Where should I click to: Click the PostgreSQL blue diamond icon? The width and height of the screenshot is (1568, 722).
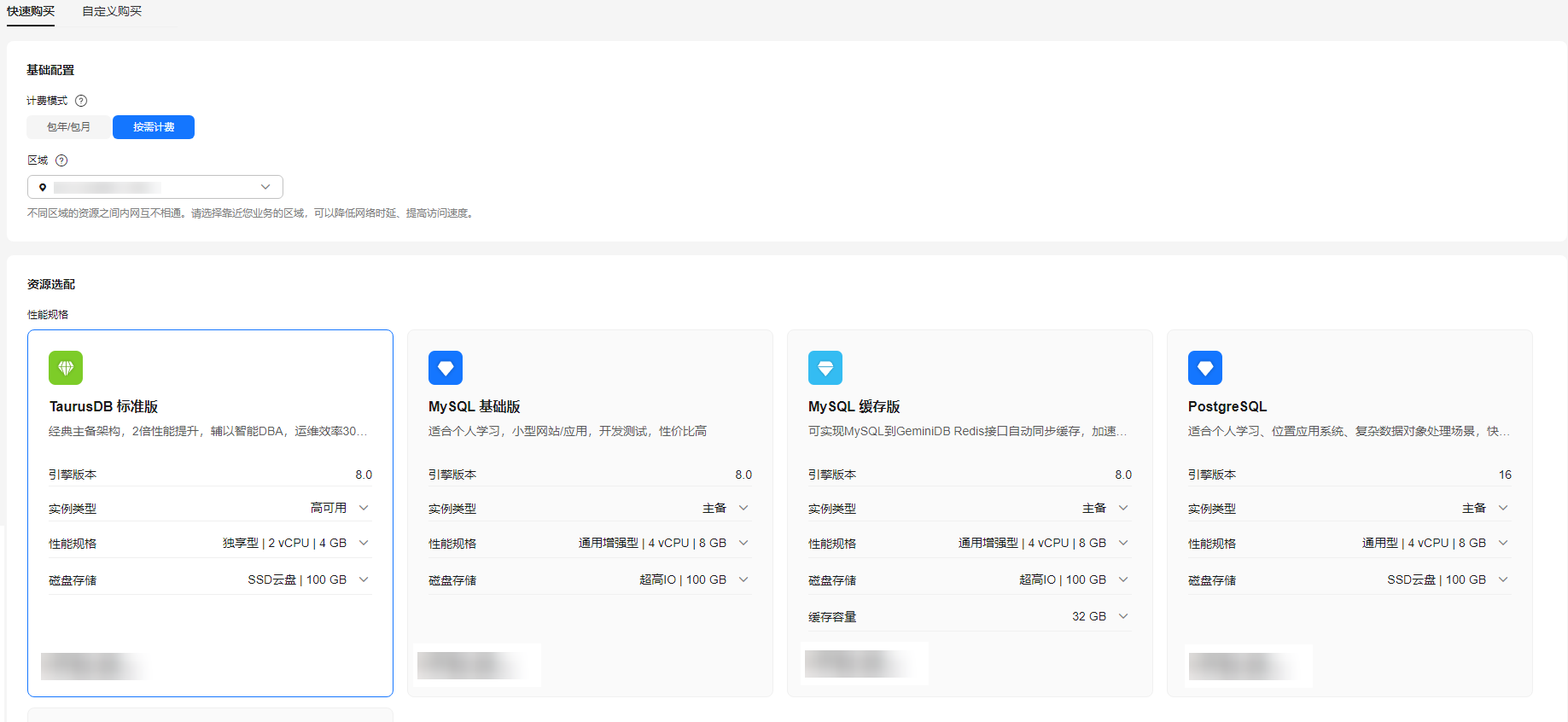(x=1205, y=368)
